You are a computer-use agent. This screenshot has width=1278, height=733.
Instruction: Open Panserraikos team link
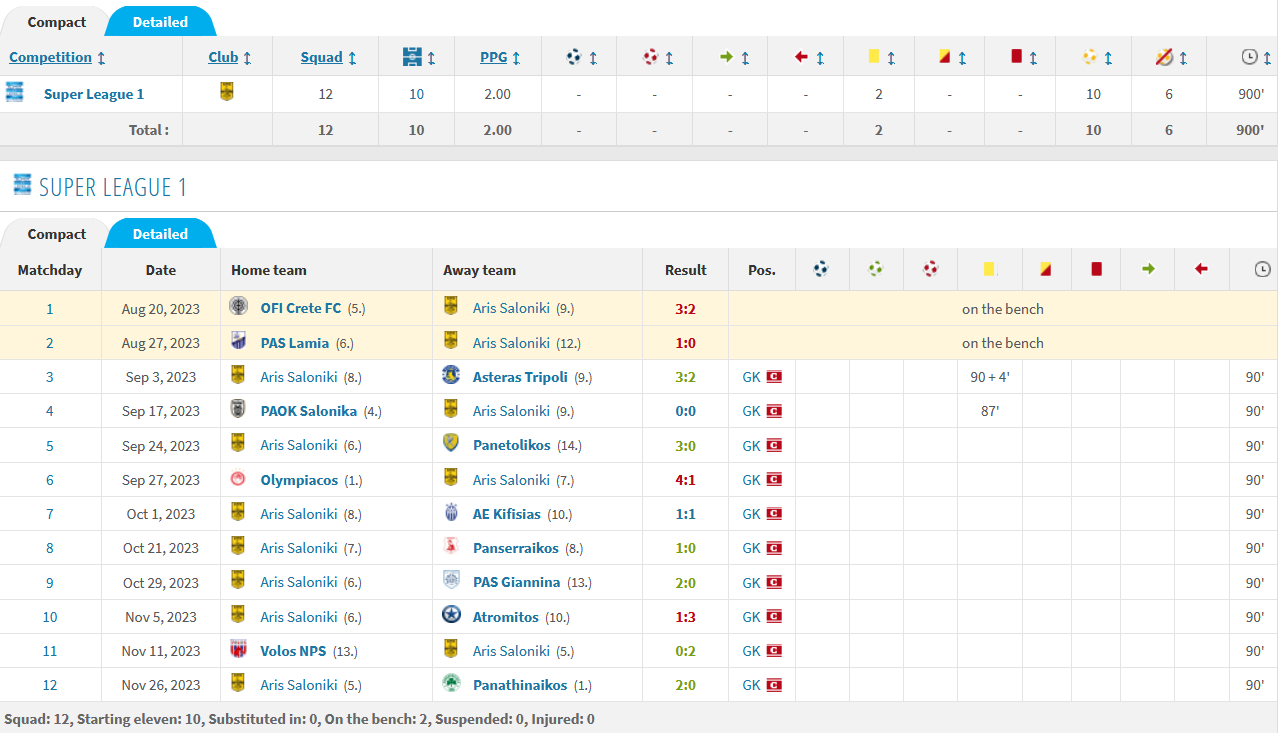click(516, 548)
